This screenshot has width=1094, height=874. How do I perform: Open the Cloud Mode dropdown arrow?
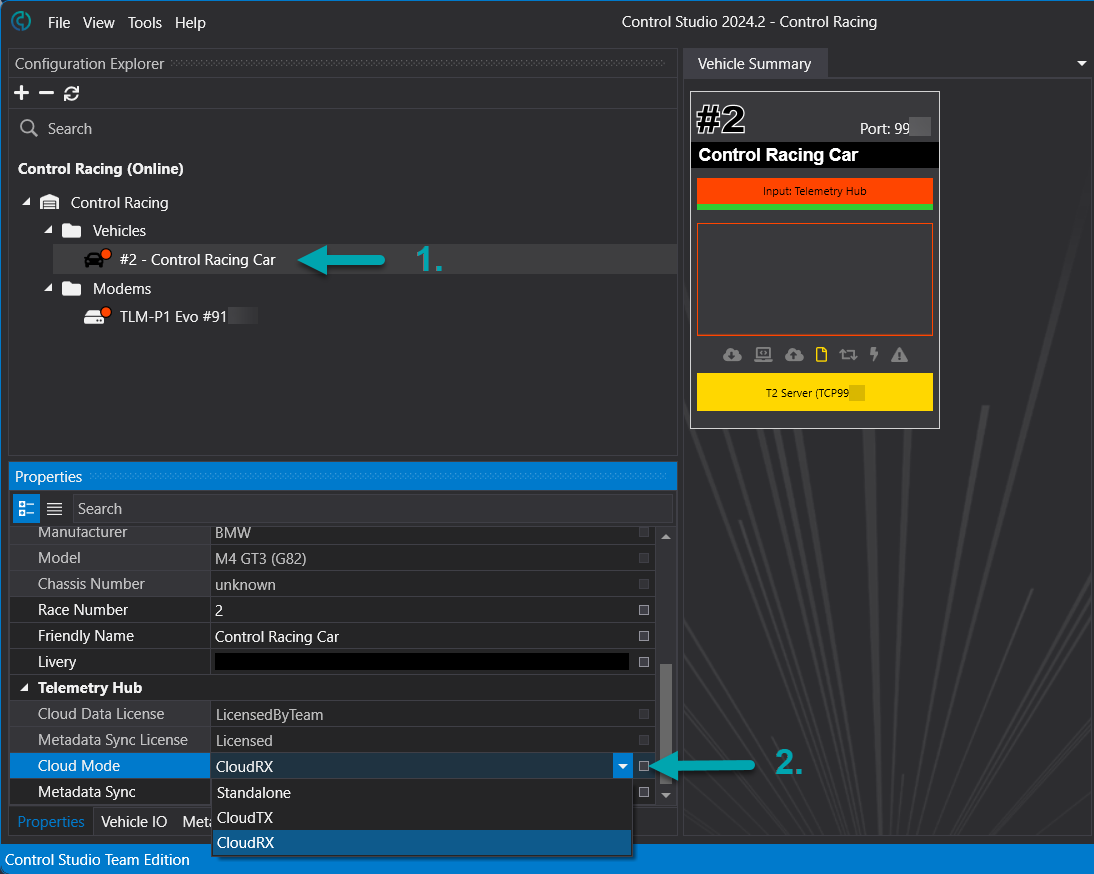click(622, 766)
